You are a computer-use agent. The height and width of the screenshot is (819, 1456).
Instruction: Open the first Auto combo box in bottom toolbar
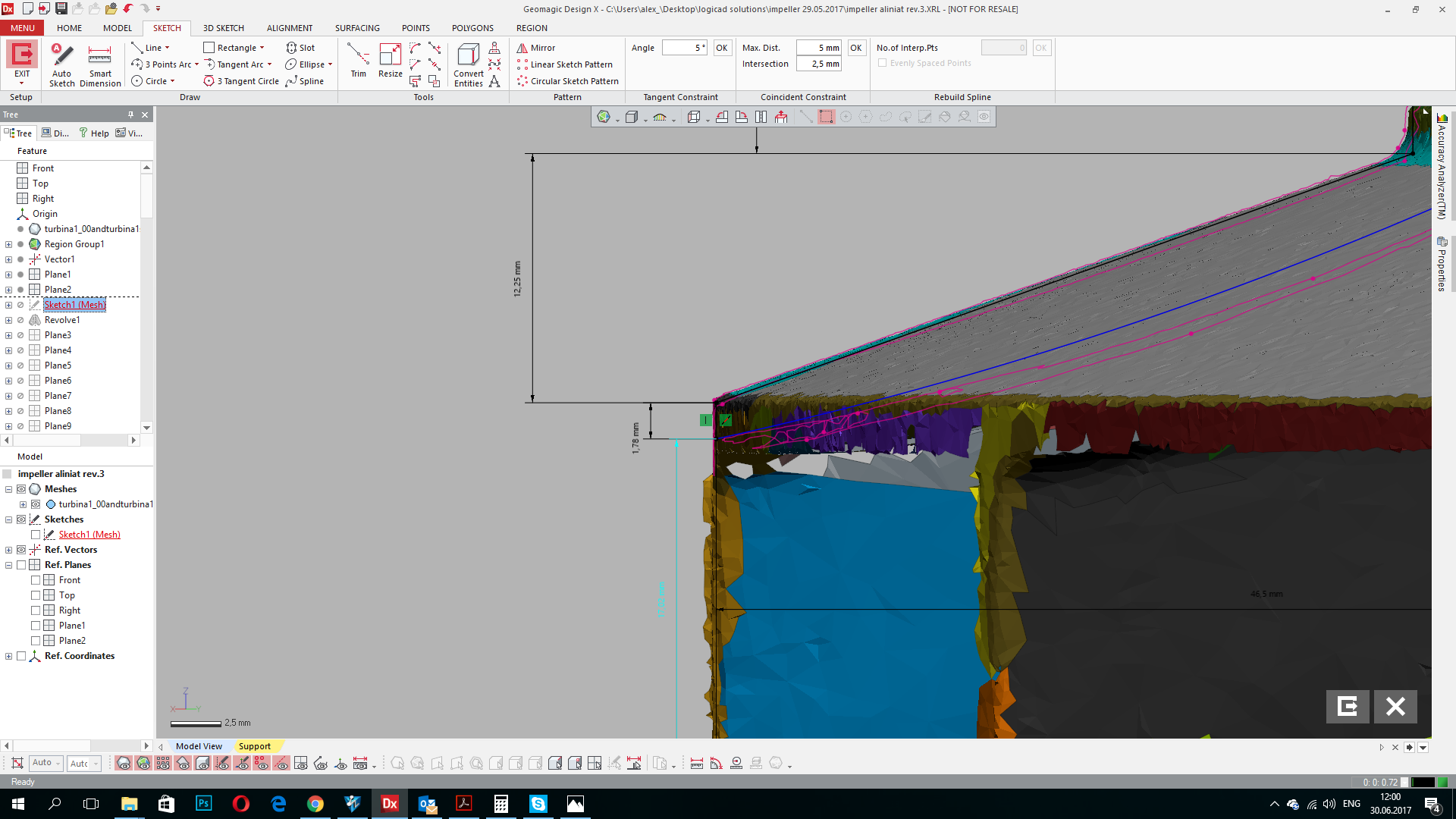[x=45, y=763]
